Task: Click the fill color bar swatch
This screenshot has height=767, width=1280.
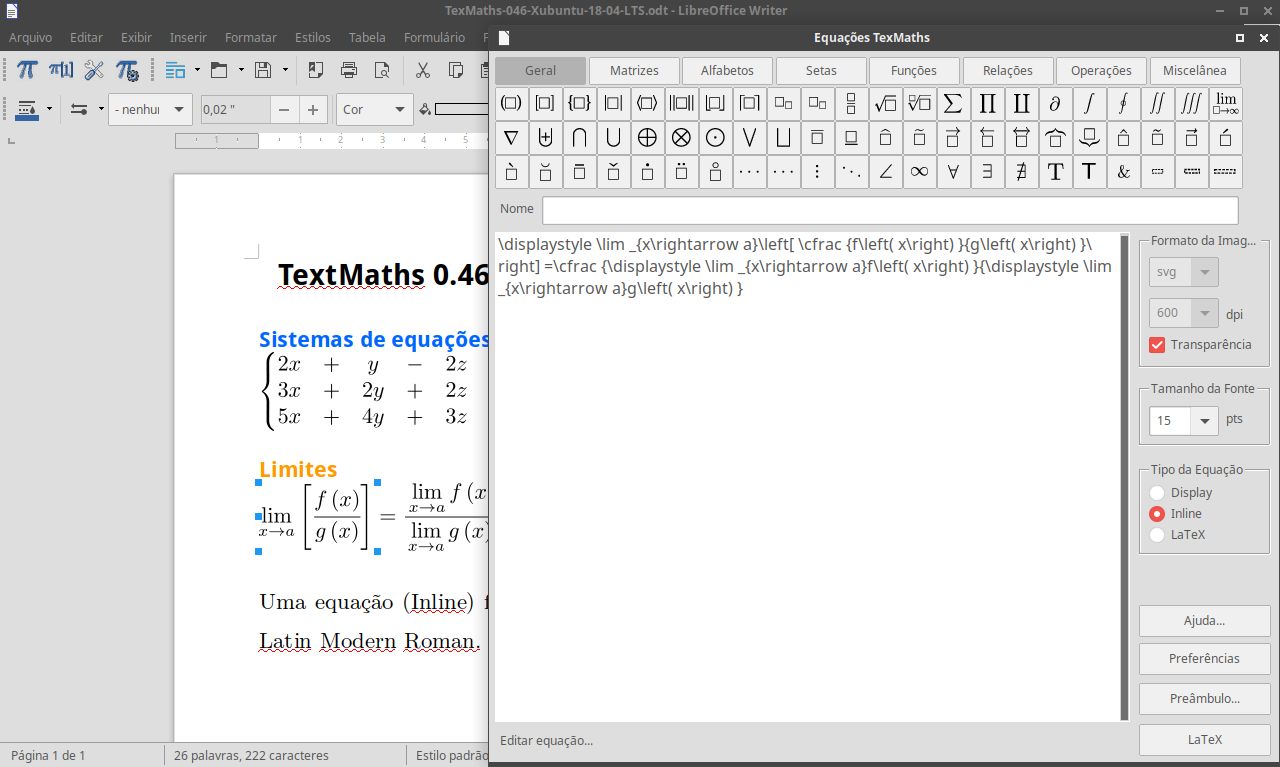Action: [461, 110]
